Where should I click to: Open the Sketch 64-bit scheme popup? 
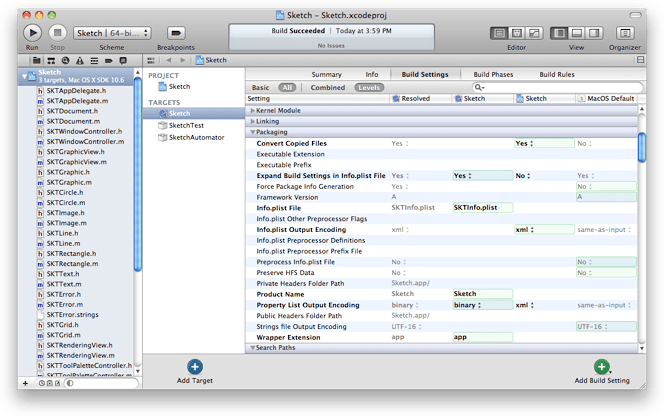click(112, 33)
